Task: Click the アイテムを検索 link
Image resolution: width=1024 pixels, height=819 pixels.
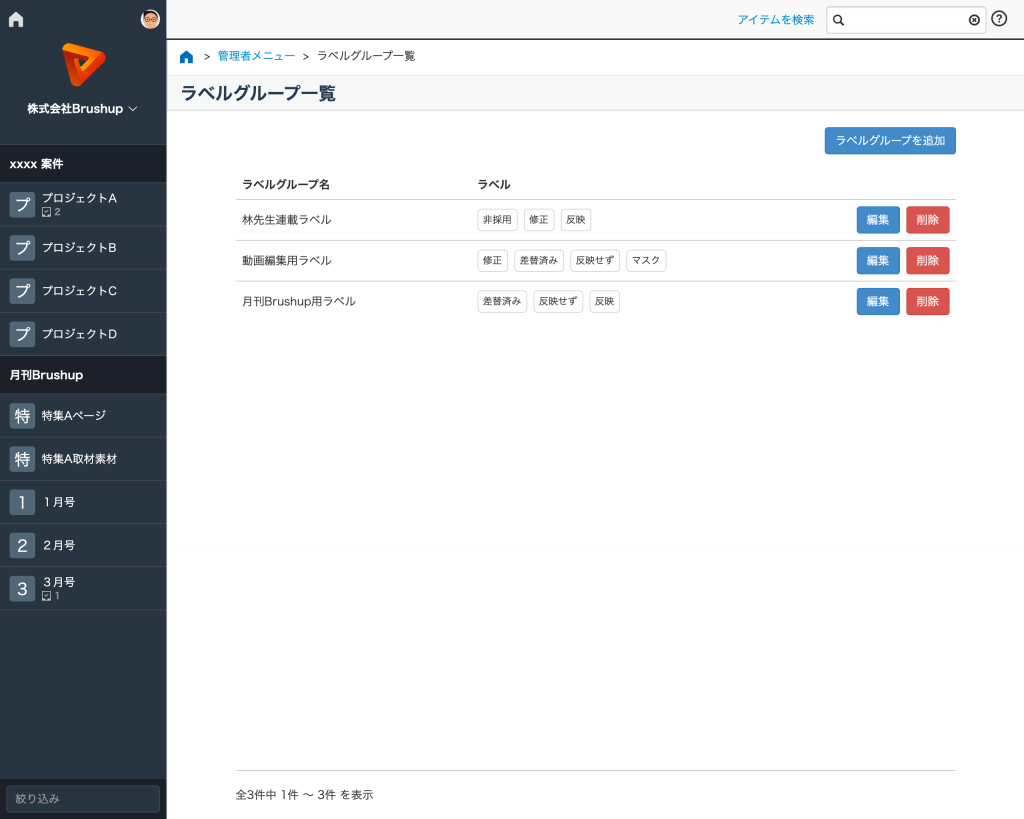Action: [775, 20]
